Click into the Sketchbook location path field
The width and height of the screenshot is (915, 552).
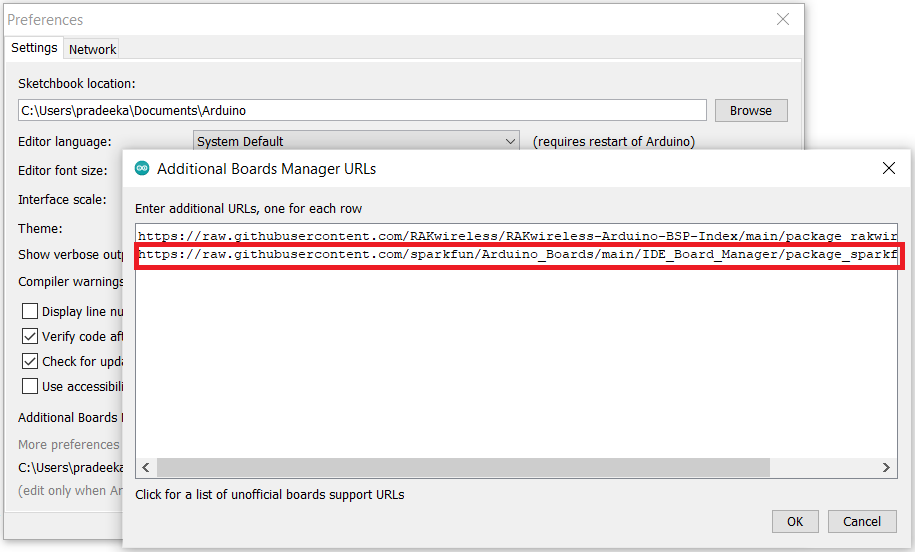click(362, 111)
